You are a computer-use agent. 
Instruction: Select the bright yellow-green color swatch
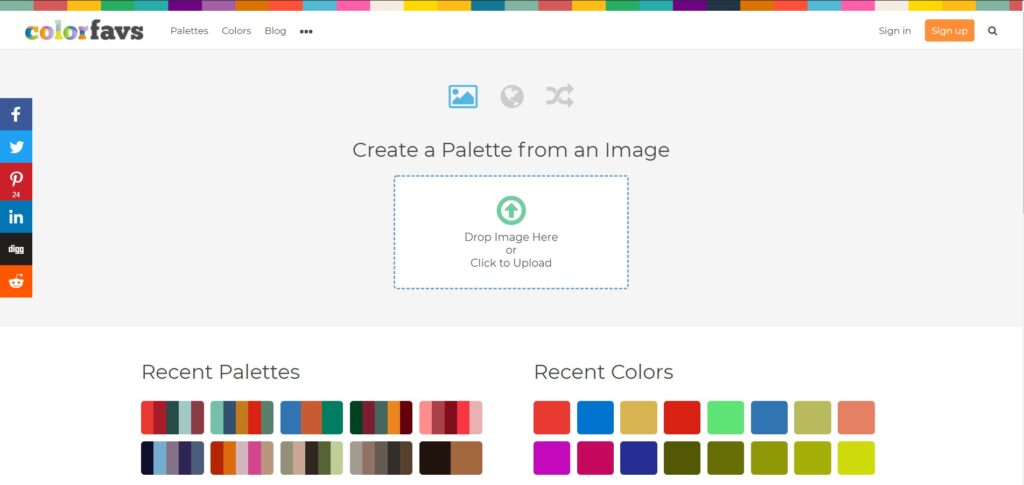tap(856, 458)
